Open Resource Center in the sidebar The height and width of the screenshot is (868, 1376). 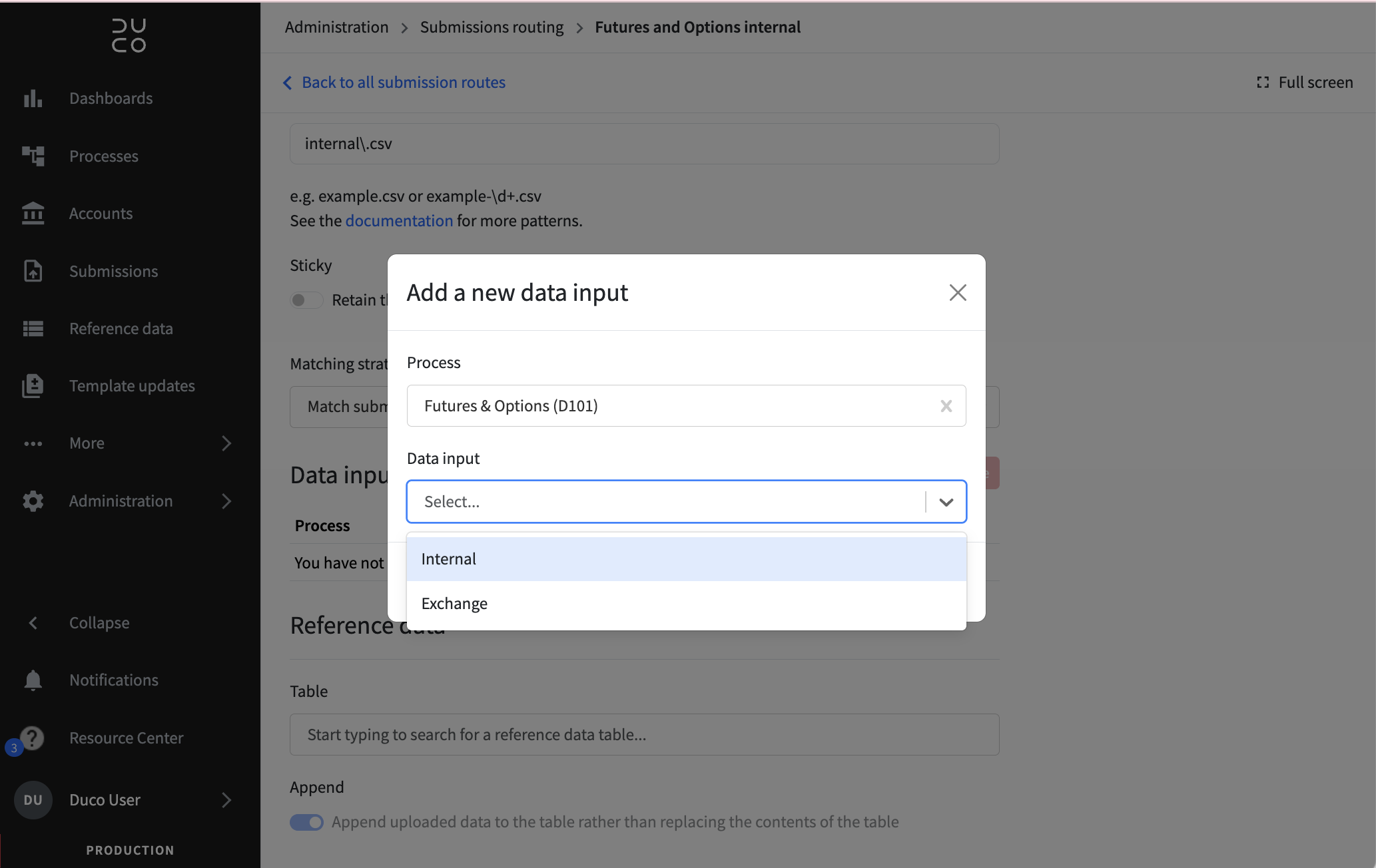[x=127, y=738]
